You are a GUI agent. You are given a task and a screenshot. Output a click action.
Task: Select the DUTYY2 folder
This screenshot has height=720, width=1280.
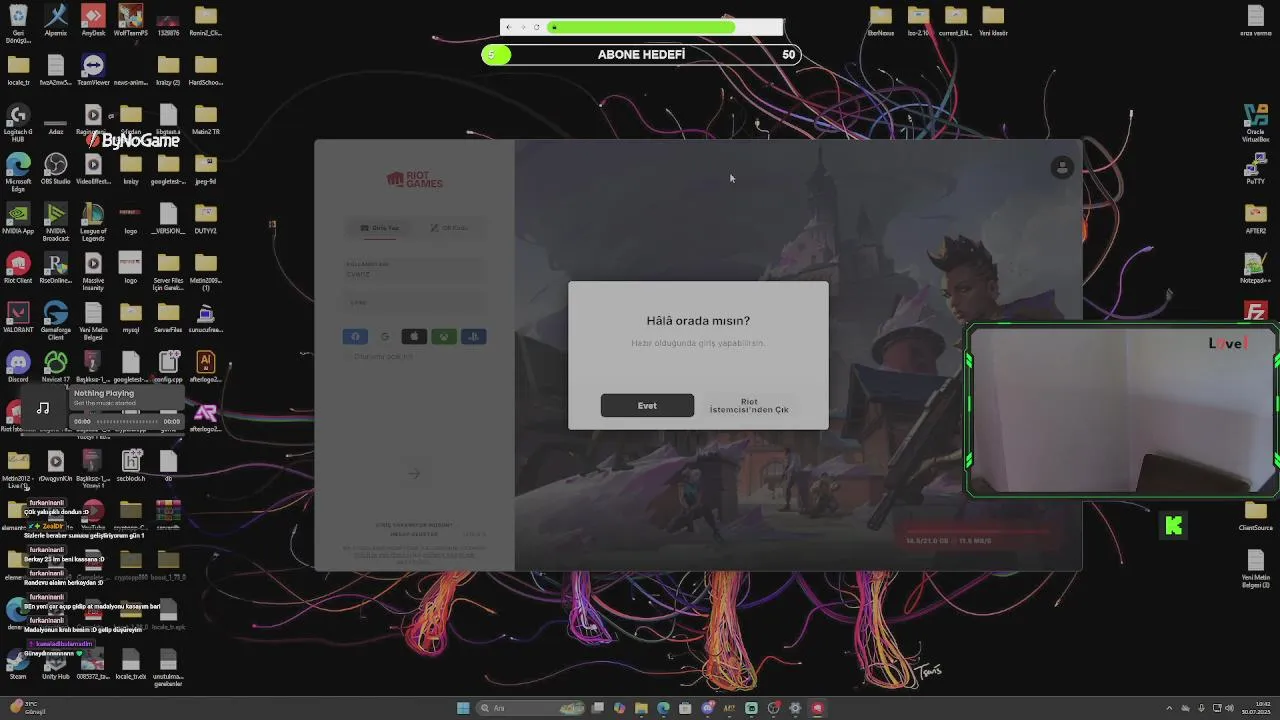tap(205, 218)
